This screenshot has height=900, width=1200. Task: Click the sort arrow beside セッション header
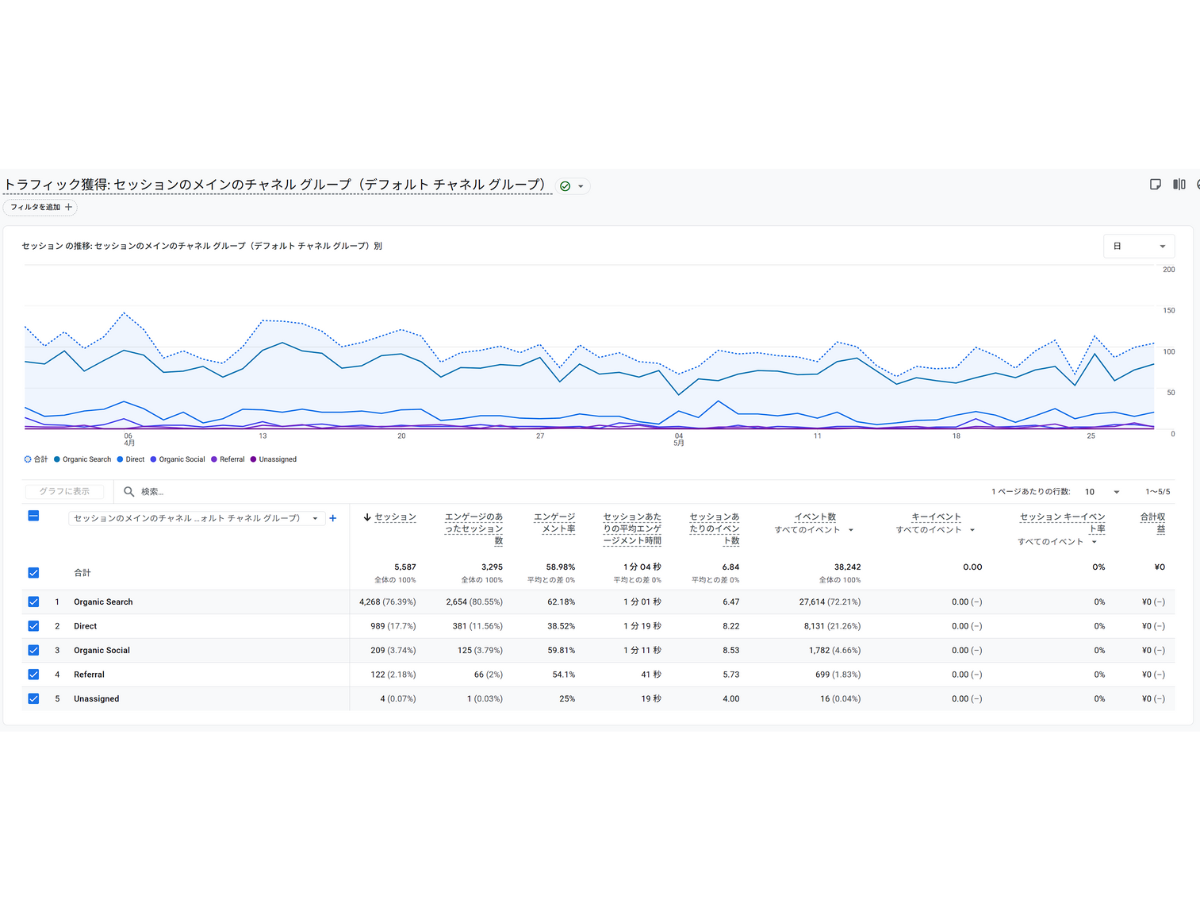(x=367, y=517)
